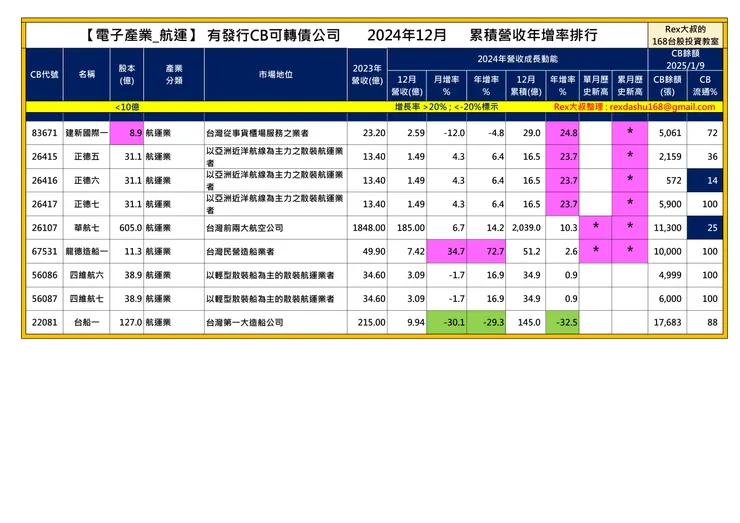Click CB code 67531 cell
Viewport: 740px width, 523px height.
(x=44, y=251)
